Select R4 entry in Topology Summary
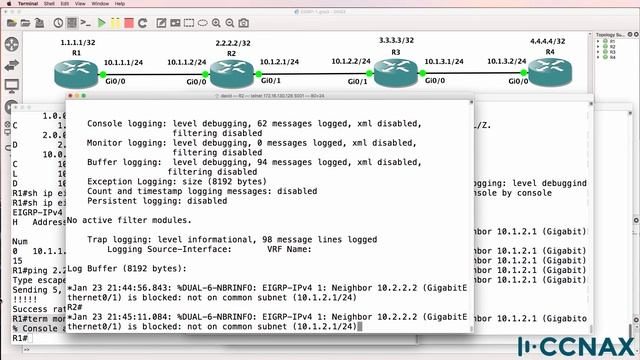Screen dimensions: 640x360 click(x=612, y=57)
